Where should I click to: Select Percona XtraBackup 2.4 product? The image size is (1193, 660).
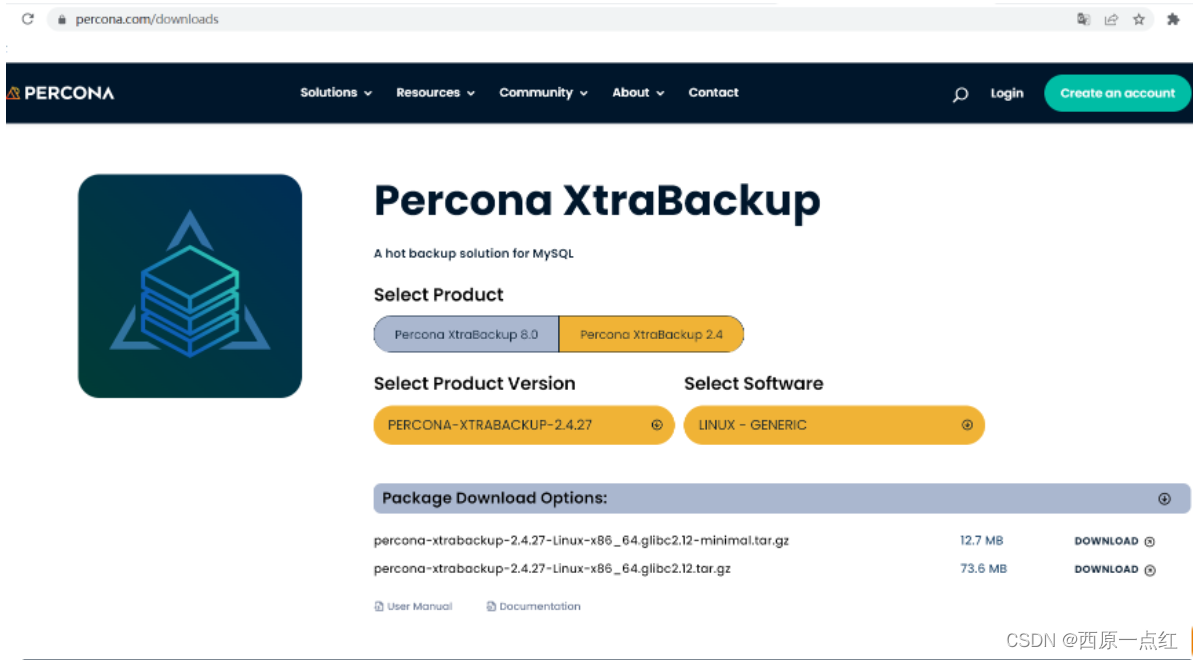[x=651, y=334]
